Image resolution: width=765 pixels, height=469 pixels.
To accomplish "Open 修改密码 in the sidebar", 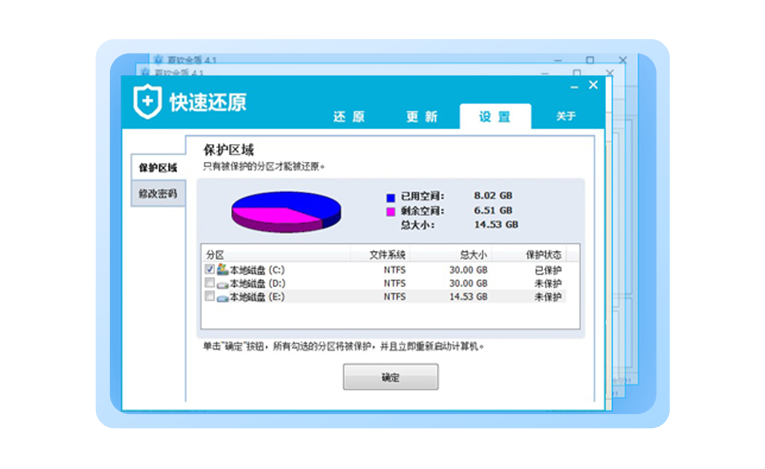I will [157, 193].
